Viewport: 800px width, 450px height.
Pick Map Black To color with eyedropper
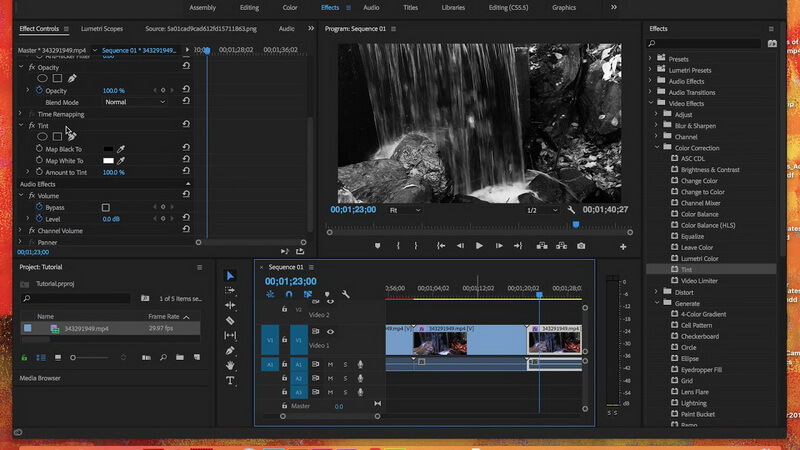coord(121,149)
